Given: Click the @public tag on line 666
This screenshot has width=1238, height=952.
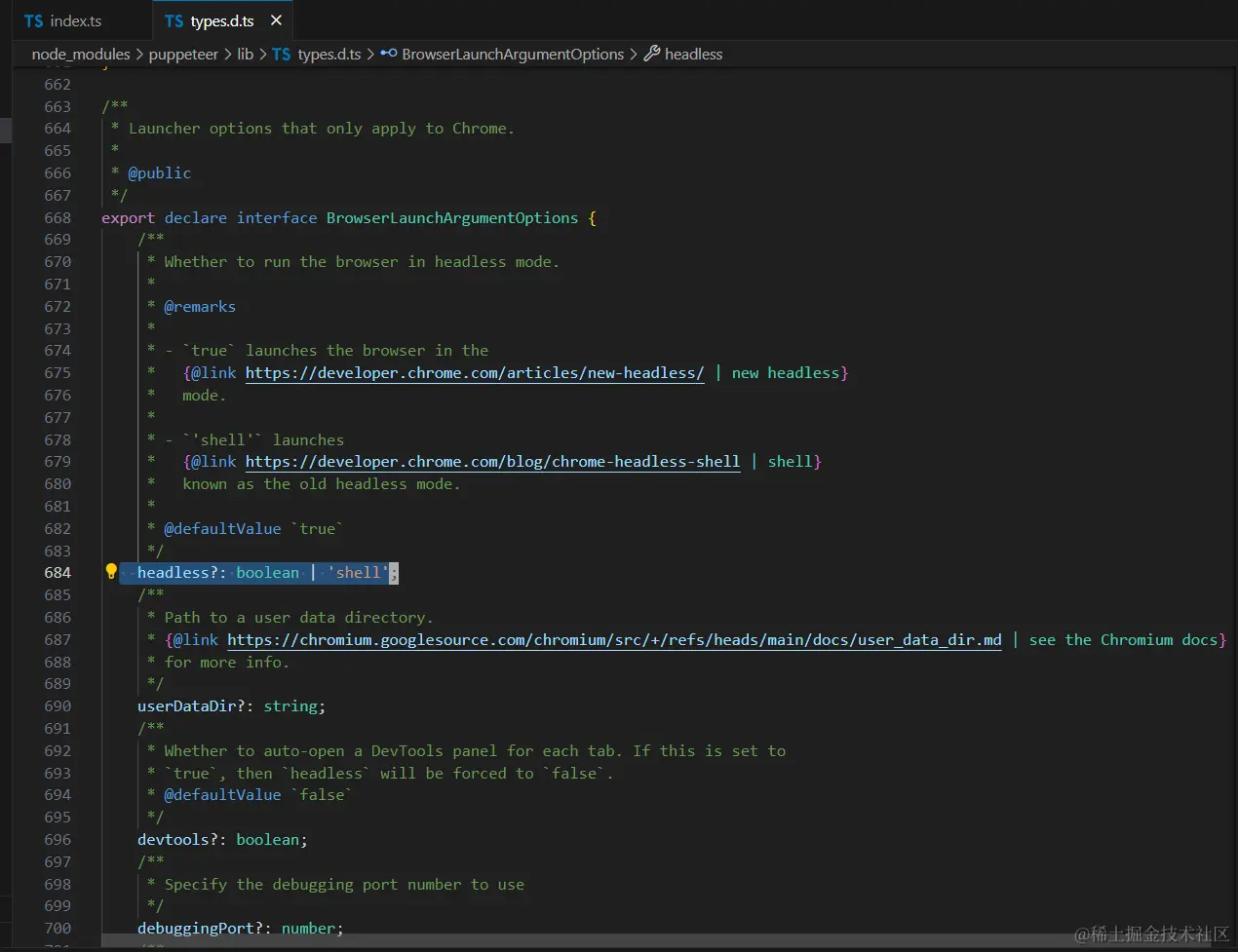Looking at the screenshot, I should click(160, 173).
